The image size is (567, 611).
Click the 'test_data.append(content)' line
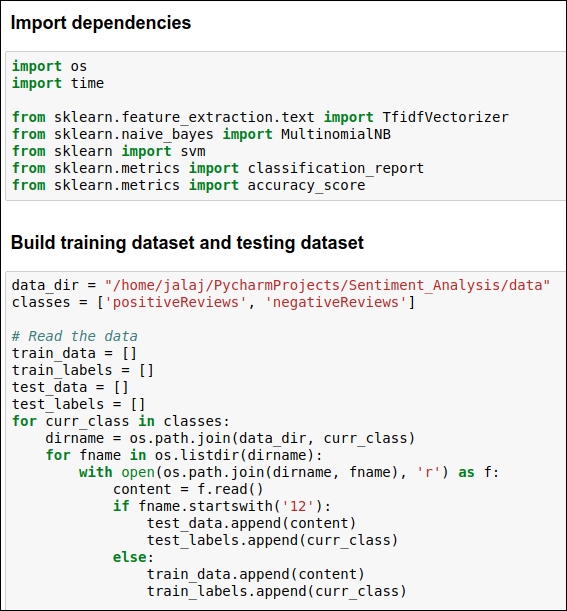[251, 523]
